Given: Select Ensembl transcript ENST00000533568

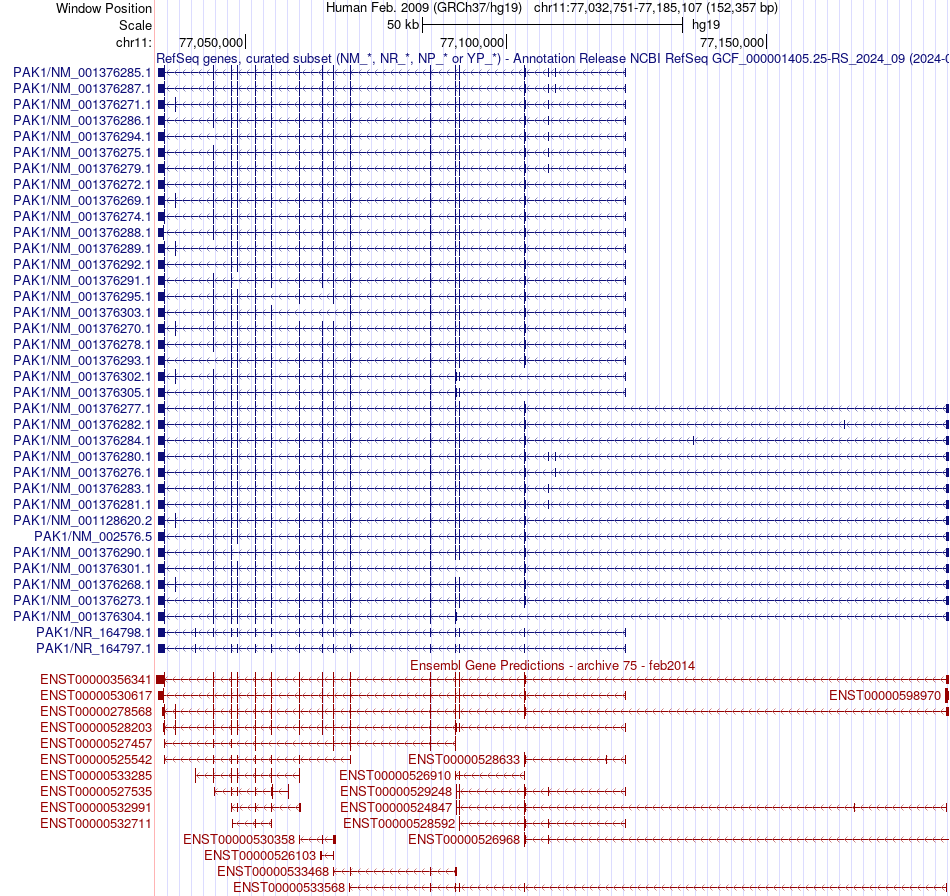Looking at the screenshot, I should pyautogui.click(x=289, y=888).
